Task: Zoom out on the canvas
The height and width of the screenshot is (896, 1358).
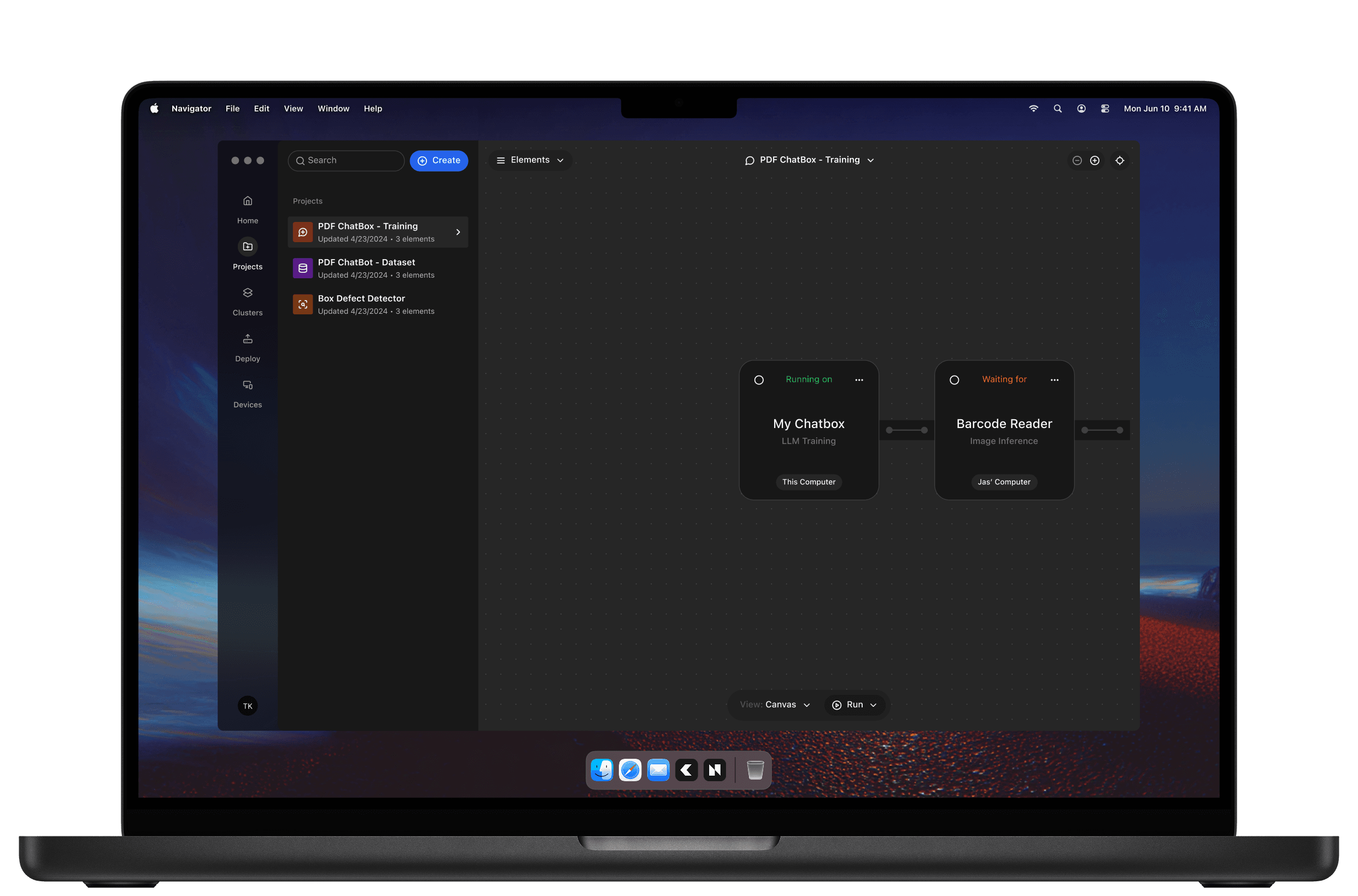Action: [1076, 161]
